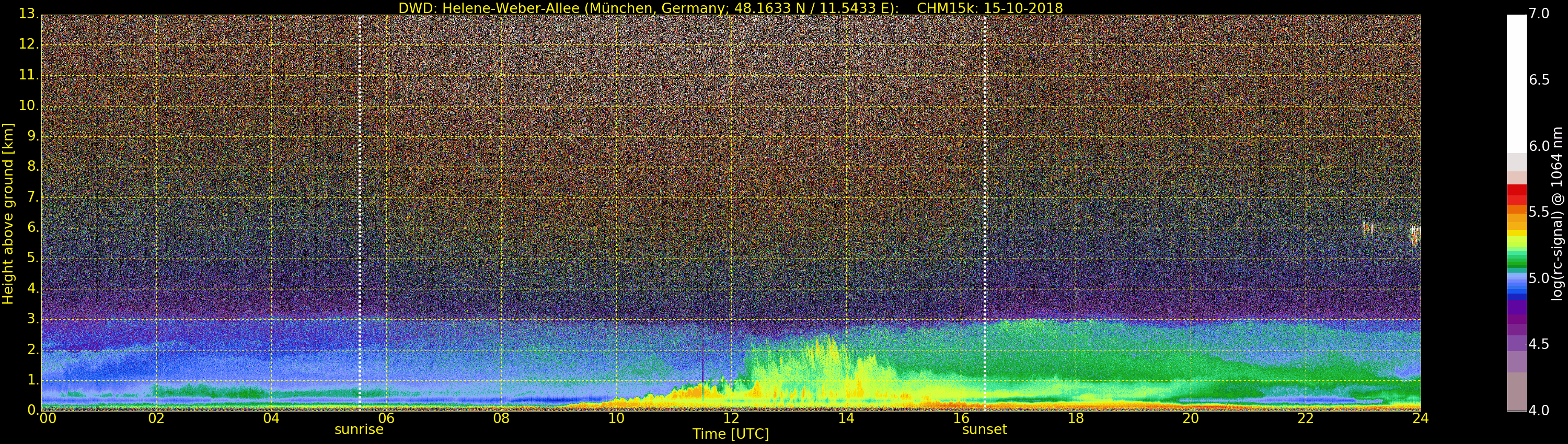Click the x-axis tick label '20'
The height and width of the screenshot is (444, 1568).
1191,418
